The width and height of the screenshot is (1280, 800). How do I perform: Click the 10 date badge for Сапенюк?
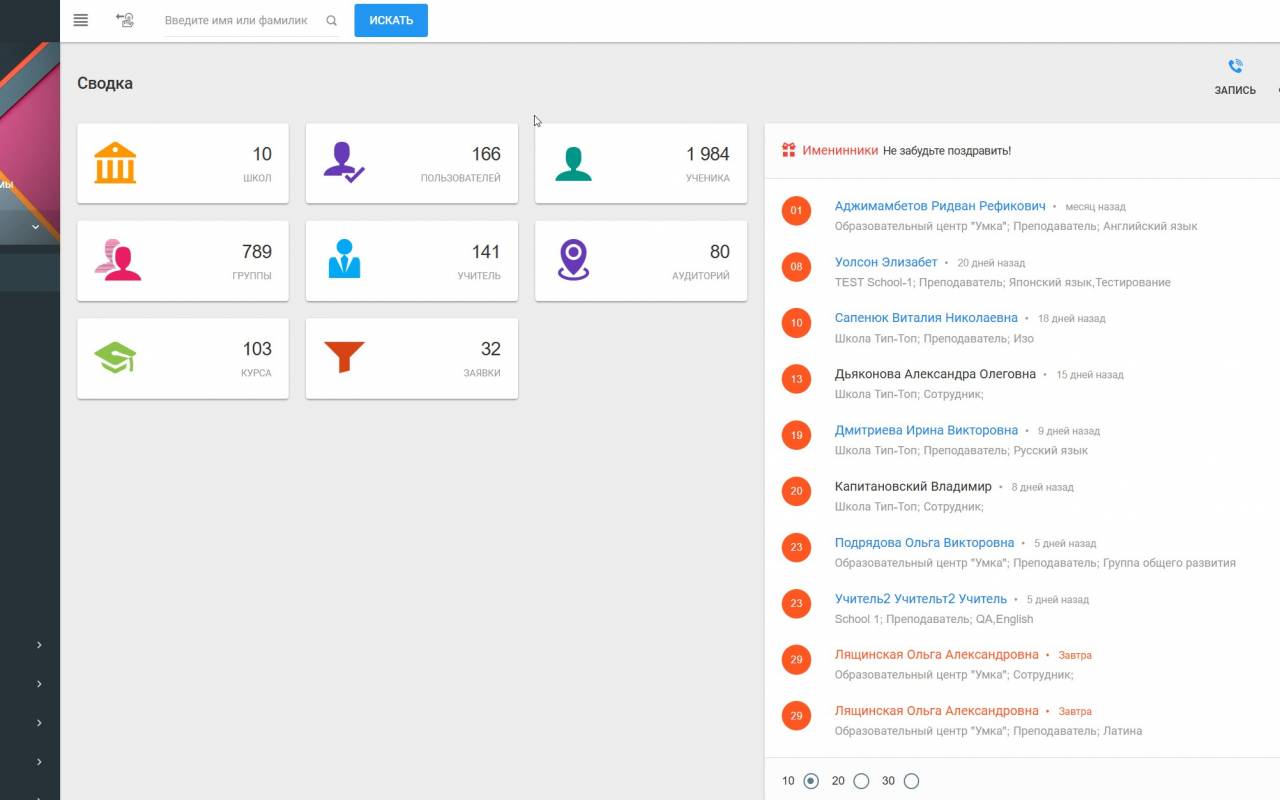(796, 323)
